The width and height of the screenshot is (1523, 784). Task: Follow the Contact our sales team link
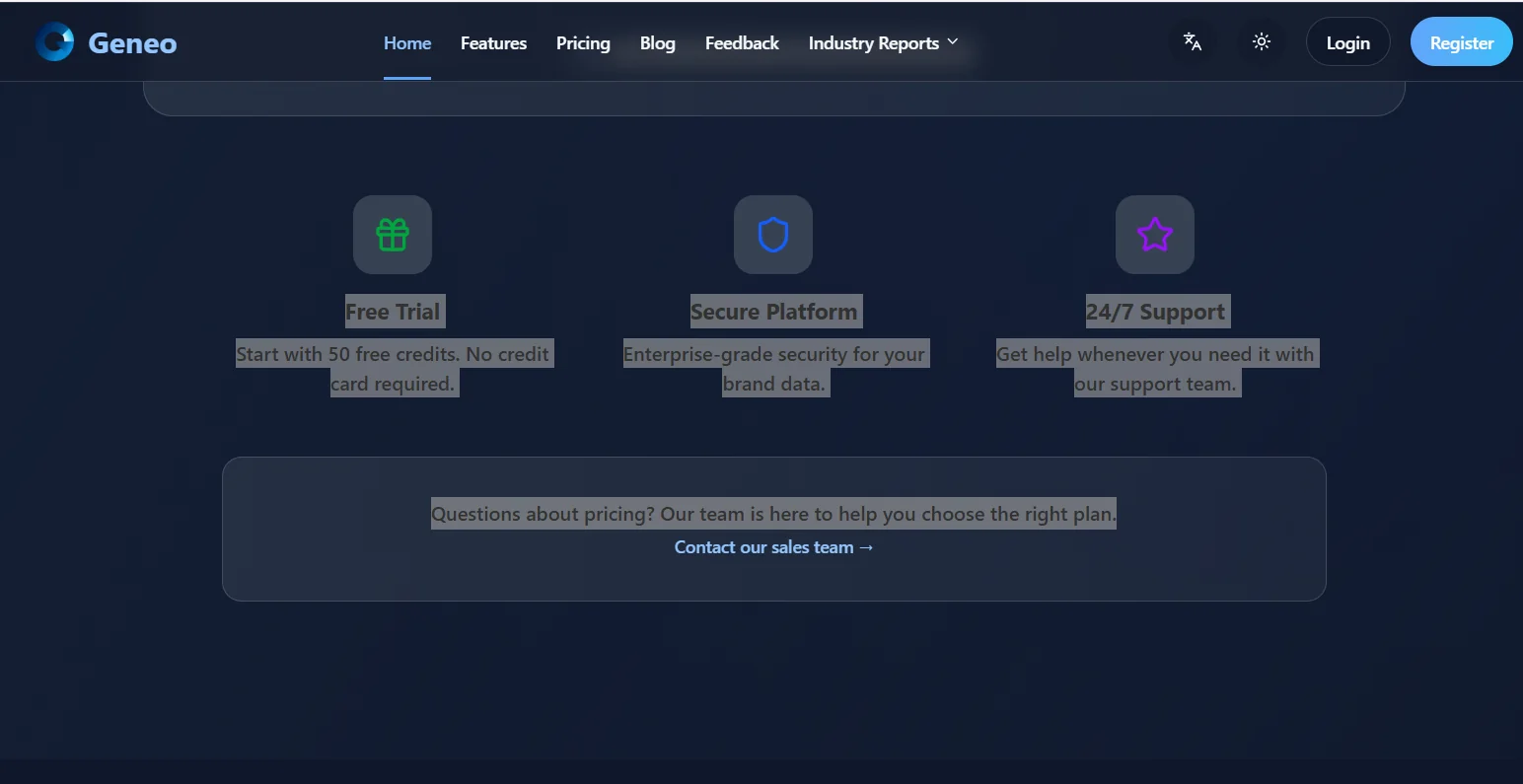click(773, 547)
